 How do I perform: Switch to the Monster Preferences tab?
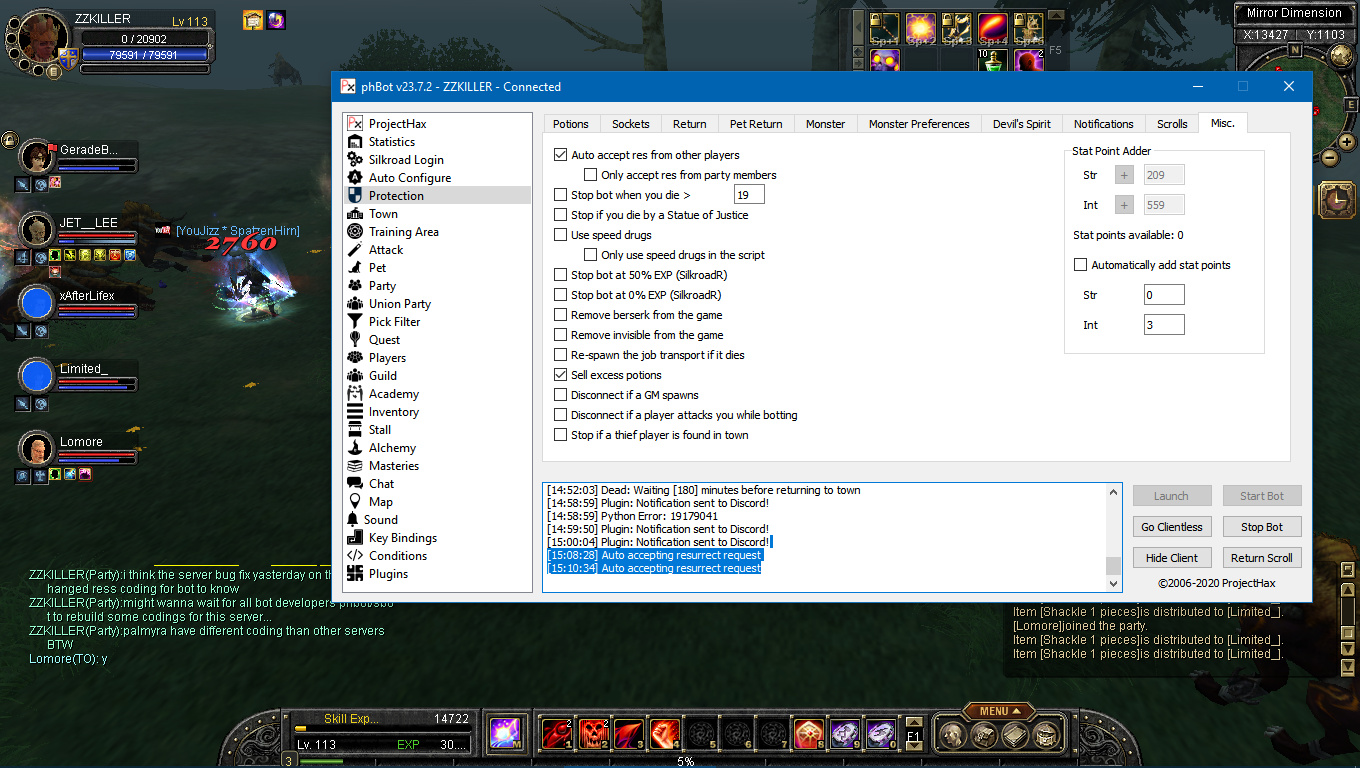918,124
